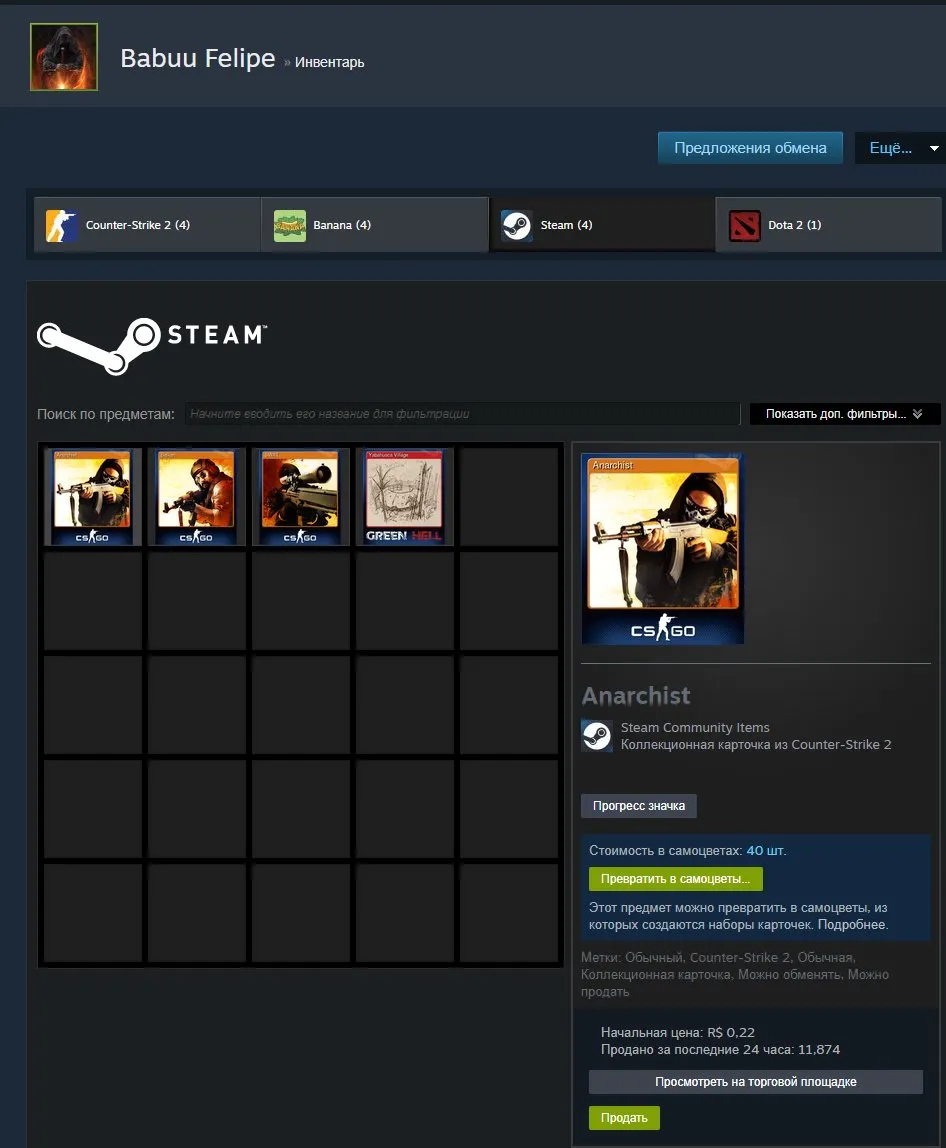Viewport: 946px width, 1148px height.
Task: Click the Поиск по предметам label
Action: tap(106, 414)
